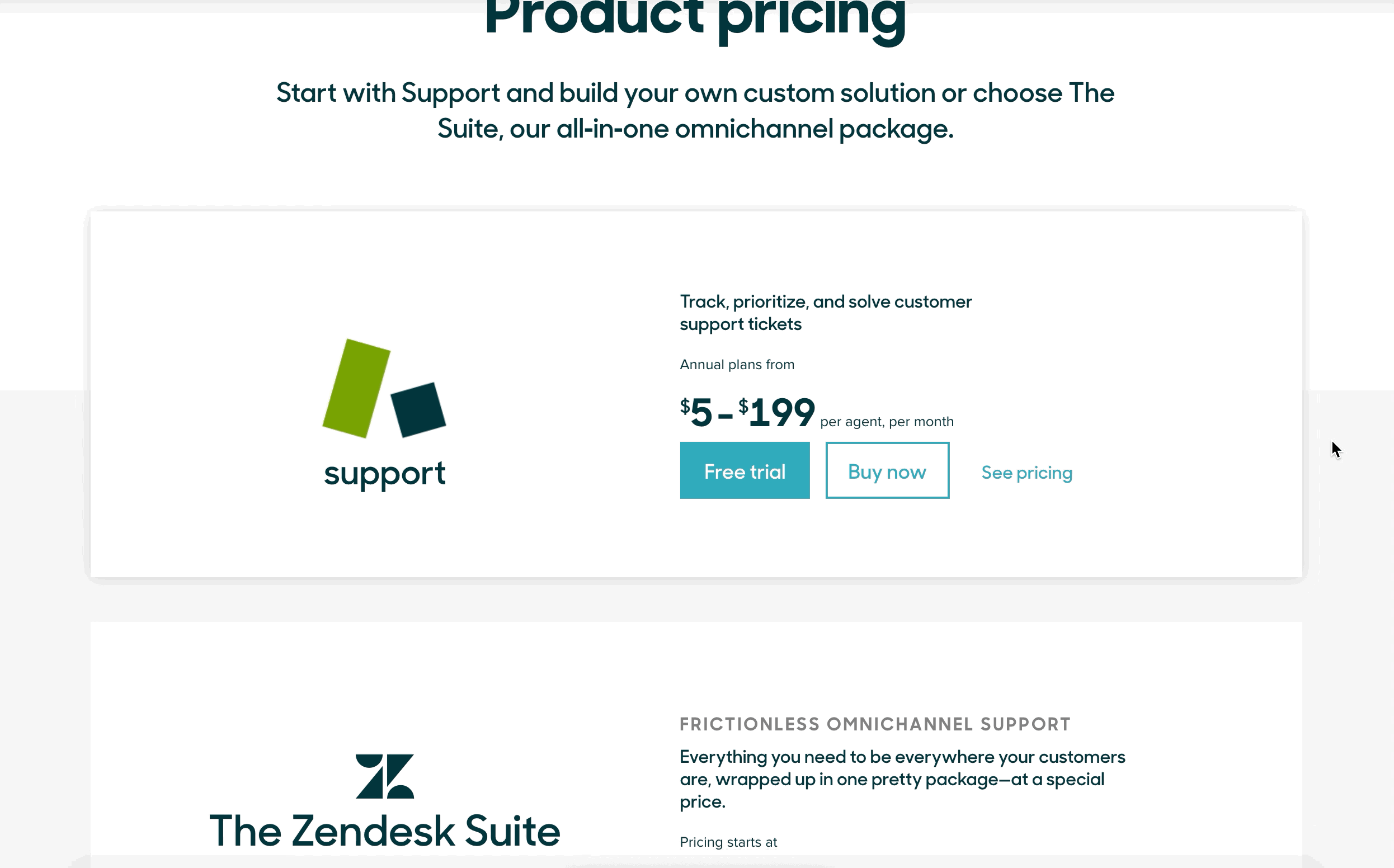Screen dimensions: 1394x868
Task: Select the Buy now button
Action: point(887,470)
